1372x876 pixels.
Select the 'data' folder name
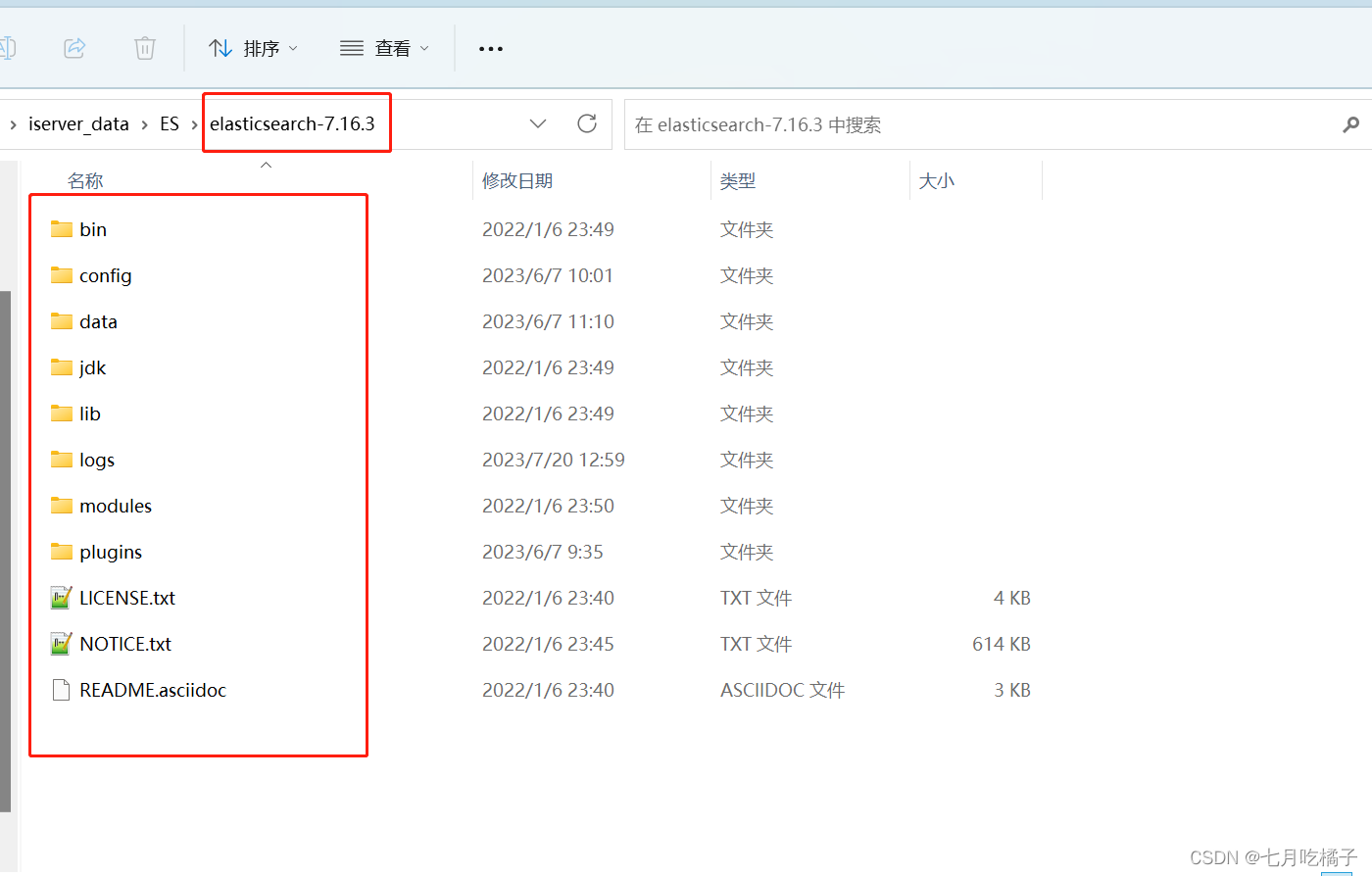(x=98, y=321)
